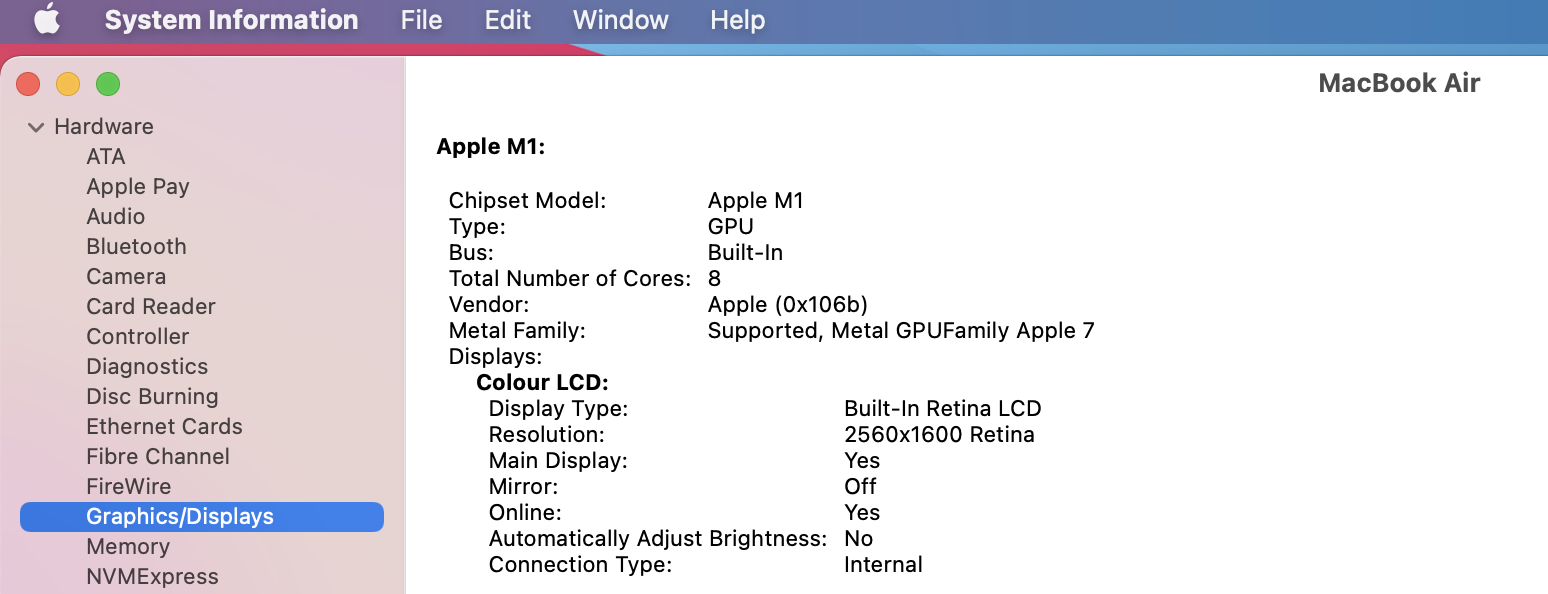Select Ethernet Cards in the sidebar
1548x594 pixels.
click(x=164, y=427)
